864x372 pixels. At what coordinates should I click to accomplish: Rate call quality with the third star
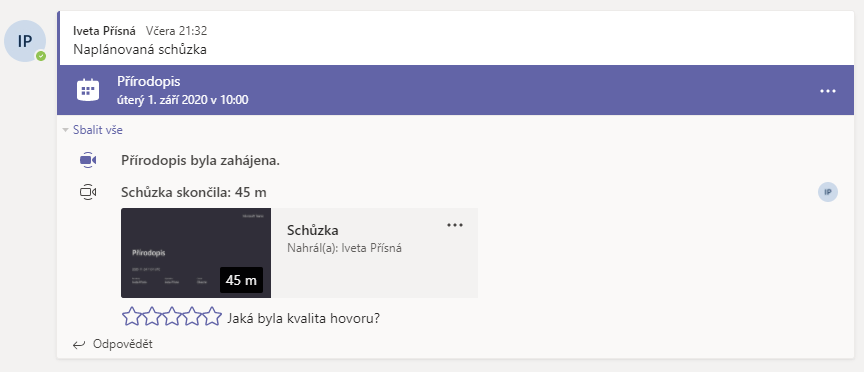click(x=172, y=317)
